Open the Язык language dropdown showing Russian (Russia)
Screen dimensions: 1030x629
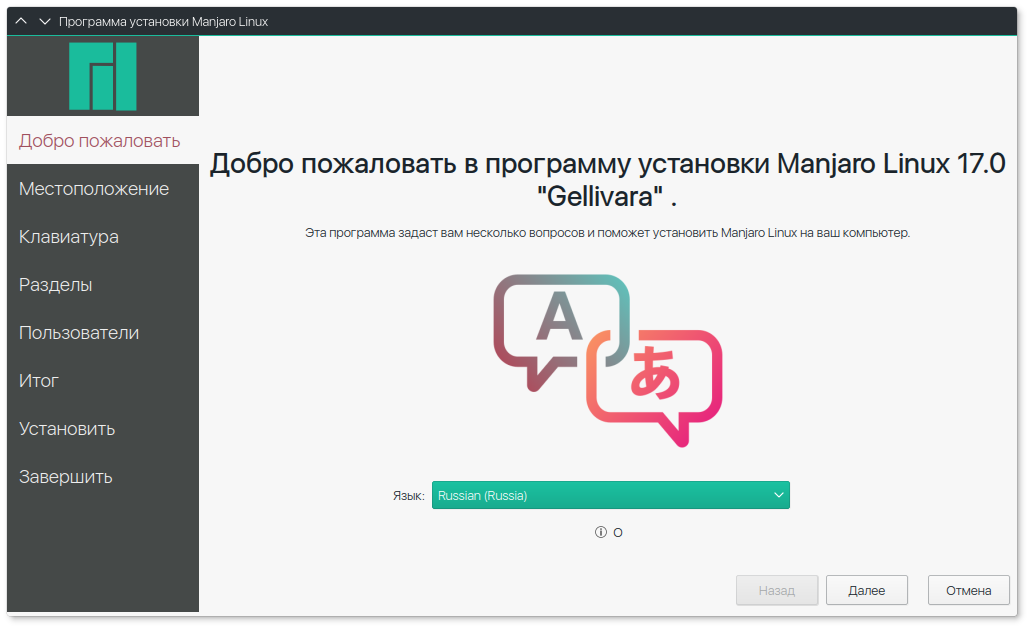610,495
